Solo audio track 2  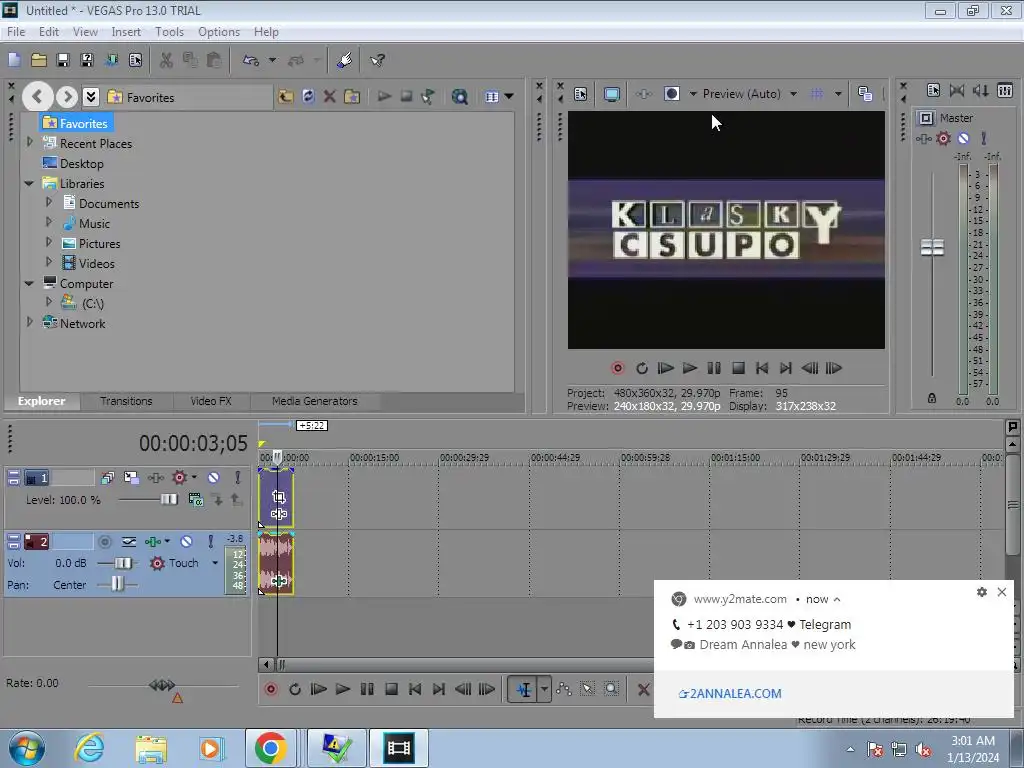point(210,541)
